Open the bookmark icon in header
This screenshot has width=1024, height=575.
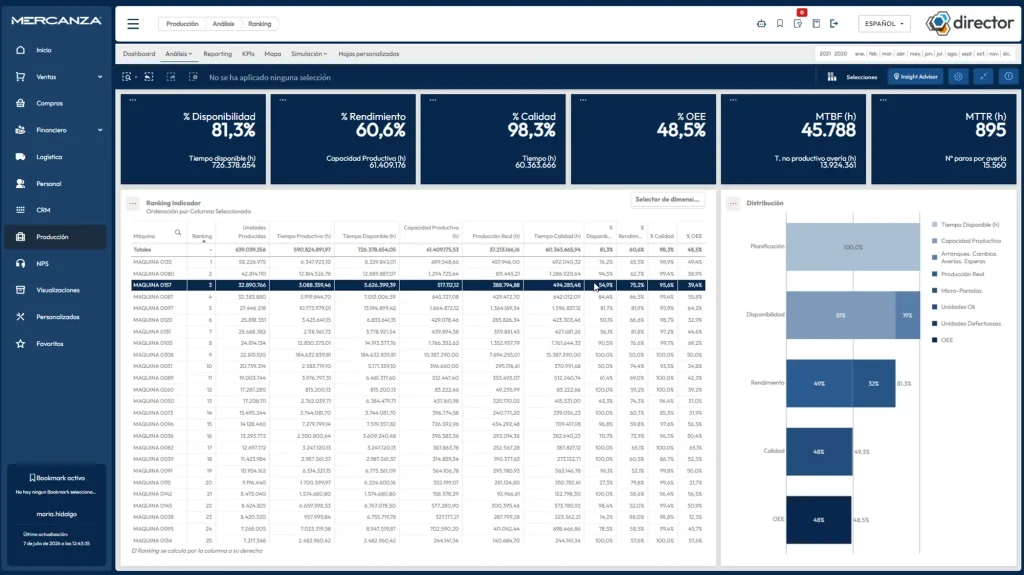(x=780, y=24)
